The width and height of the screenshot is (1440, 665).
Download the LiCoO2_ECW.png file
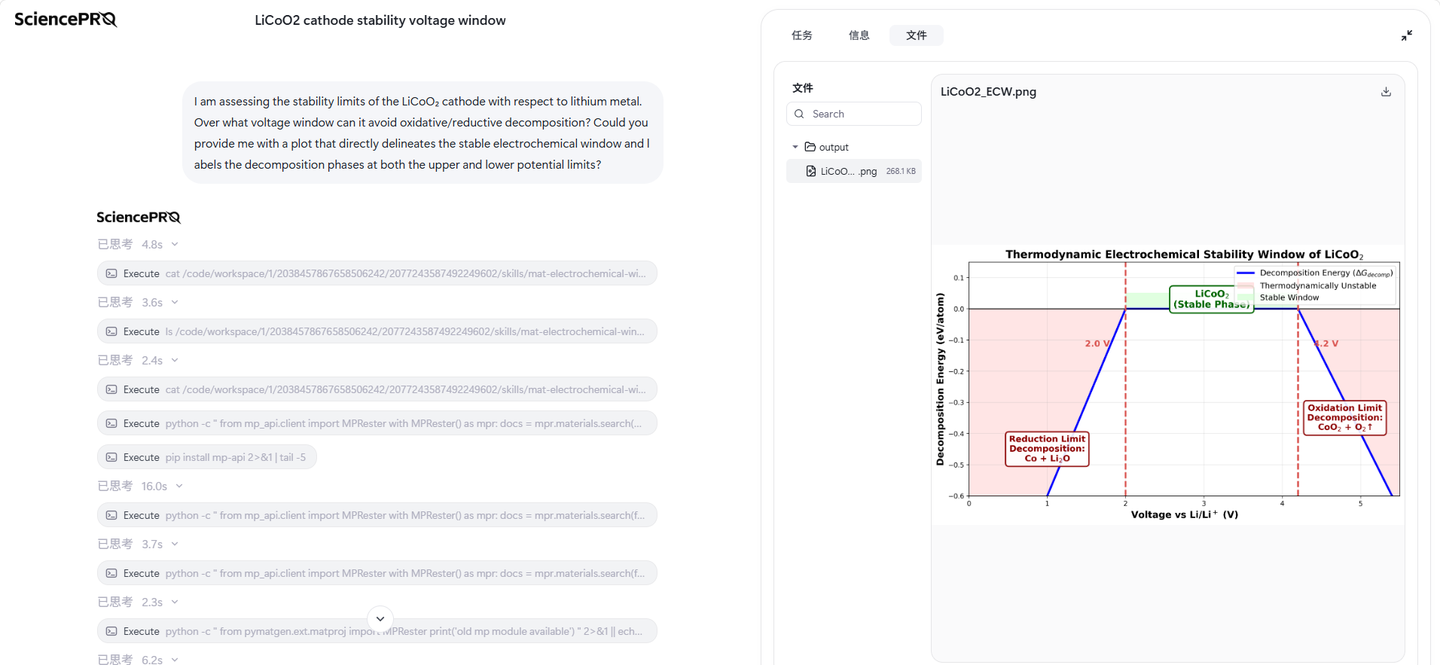(1386, 92)
